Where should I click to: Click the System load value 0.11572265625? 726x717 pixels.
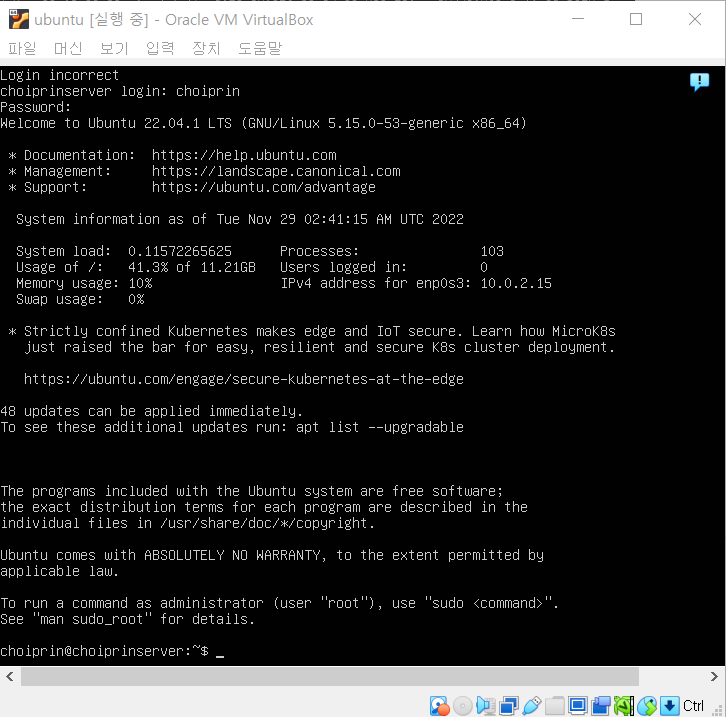[180, 251]
